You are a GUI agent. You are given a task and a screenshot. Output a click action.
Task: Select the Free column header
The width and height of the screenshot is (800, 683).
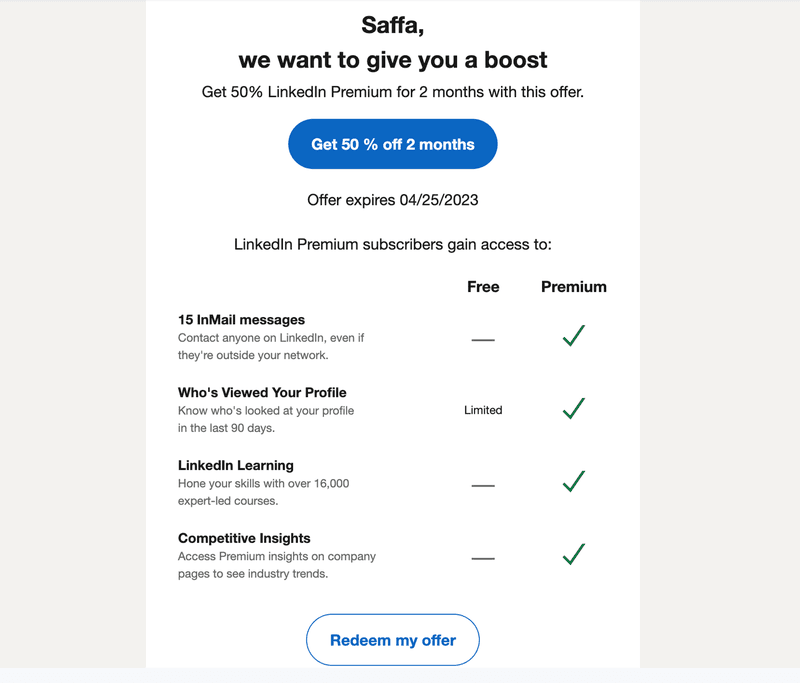tap(483, 287)
